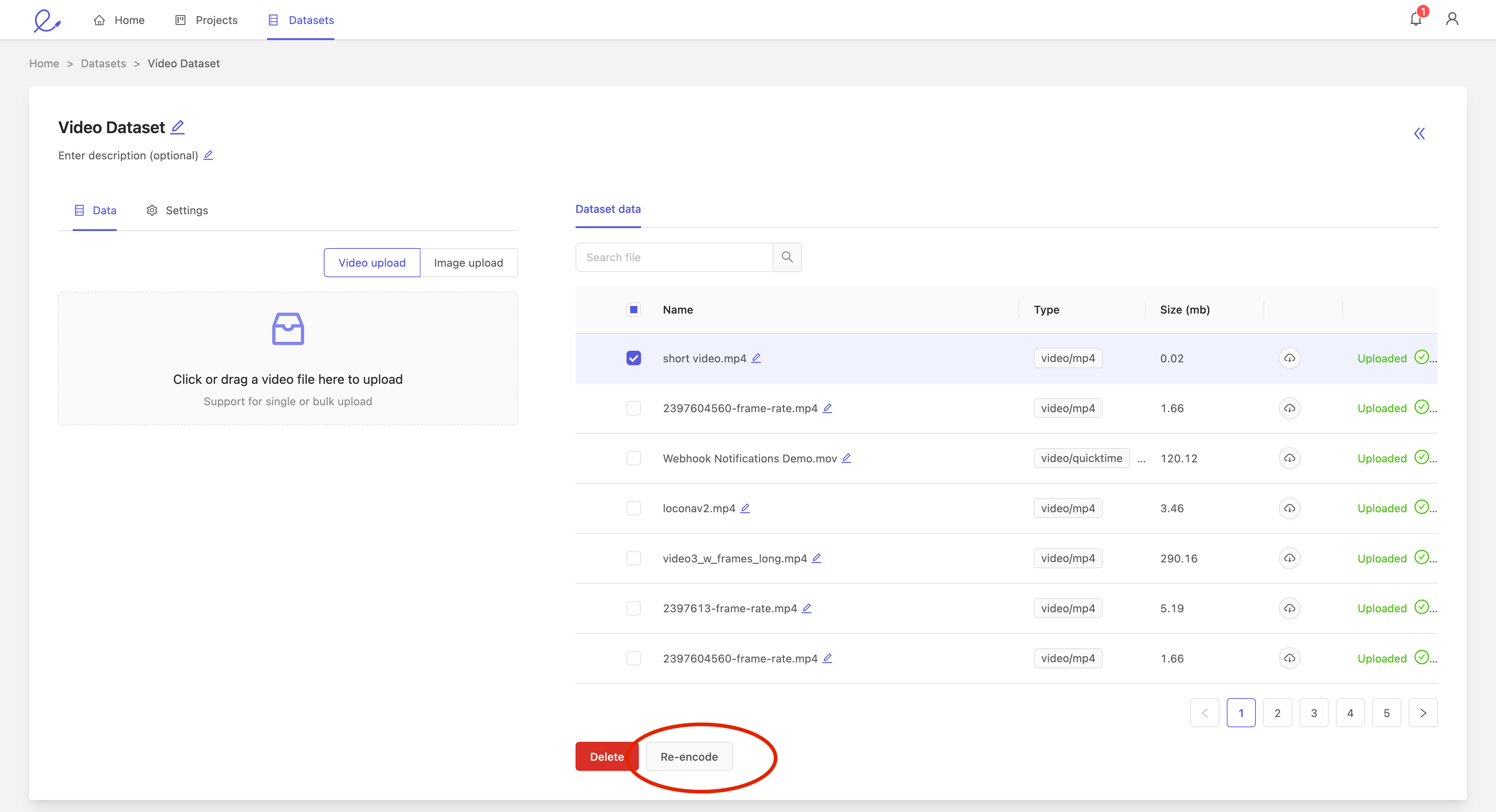Select Image upload option

click(x=469, y=262)
